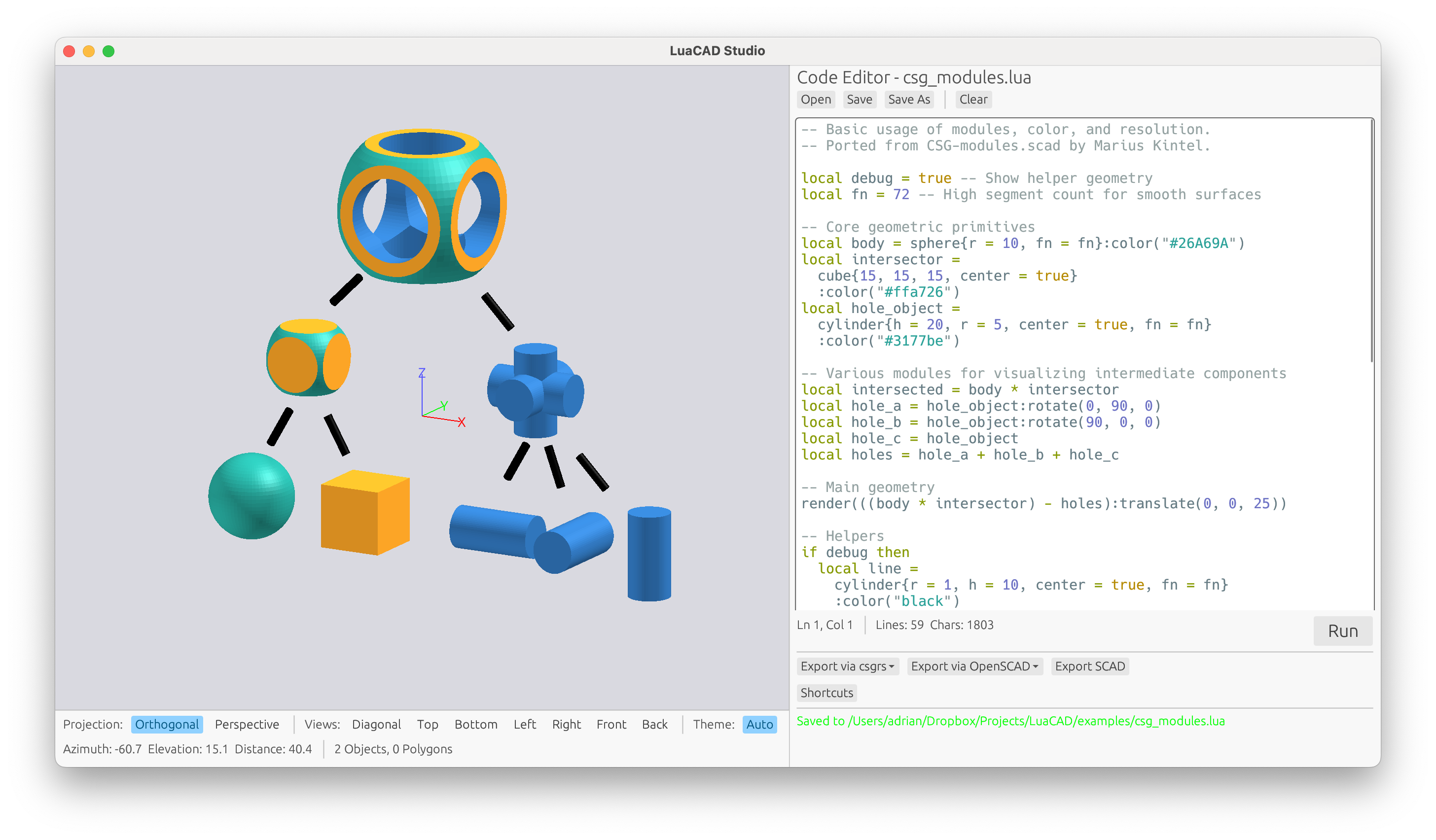Click the code editor vertical scrollbar
The image size is (1436, 840).
pyautogui.click(x=1371, y=241)
